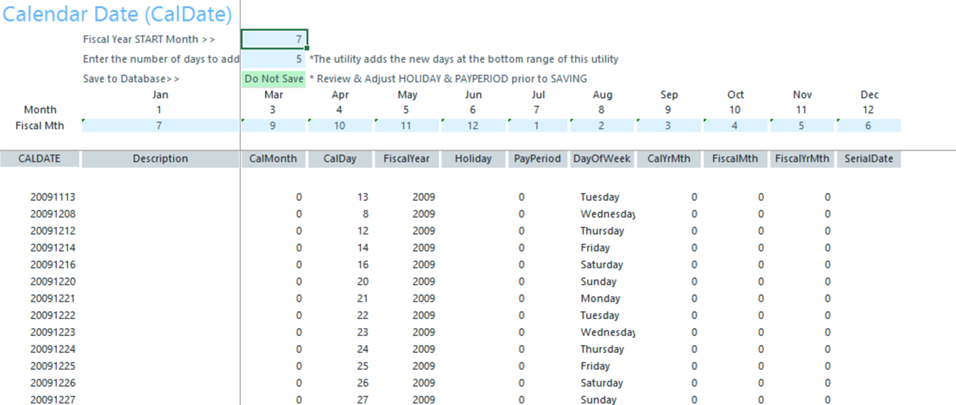
Task: Click the Holiday column header
Action: [472, 158]
